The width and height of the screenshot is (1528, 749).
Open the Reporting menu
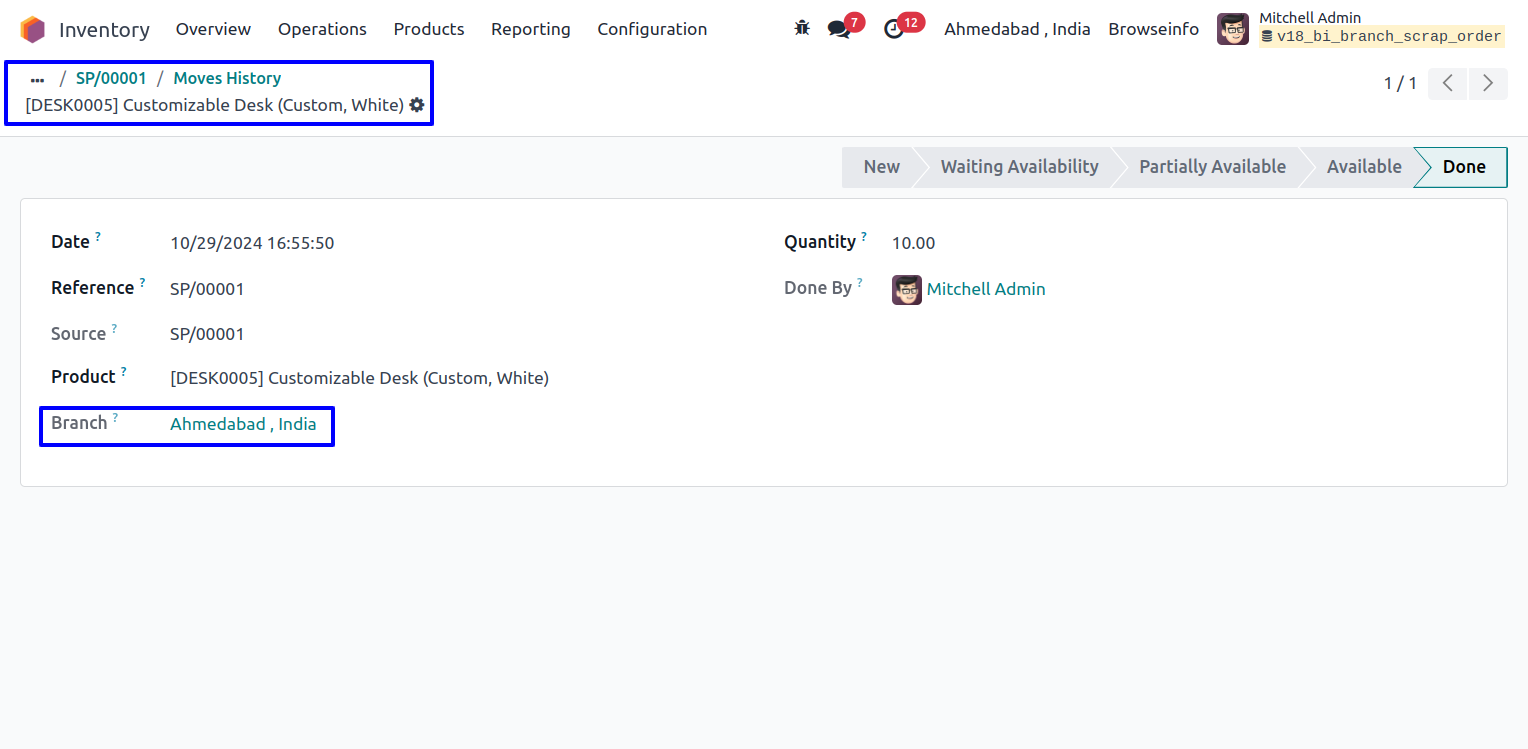[x=531, y=29]
